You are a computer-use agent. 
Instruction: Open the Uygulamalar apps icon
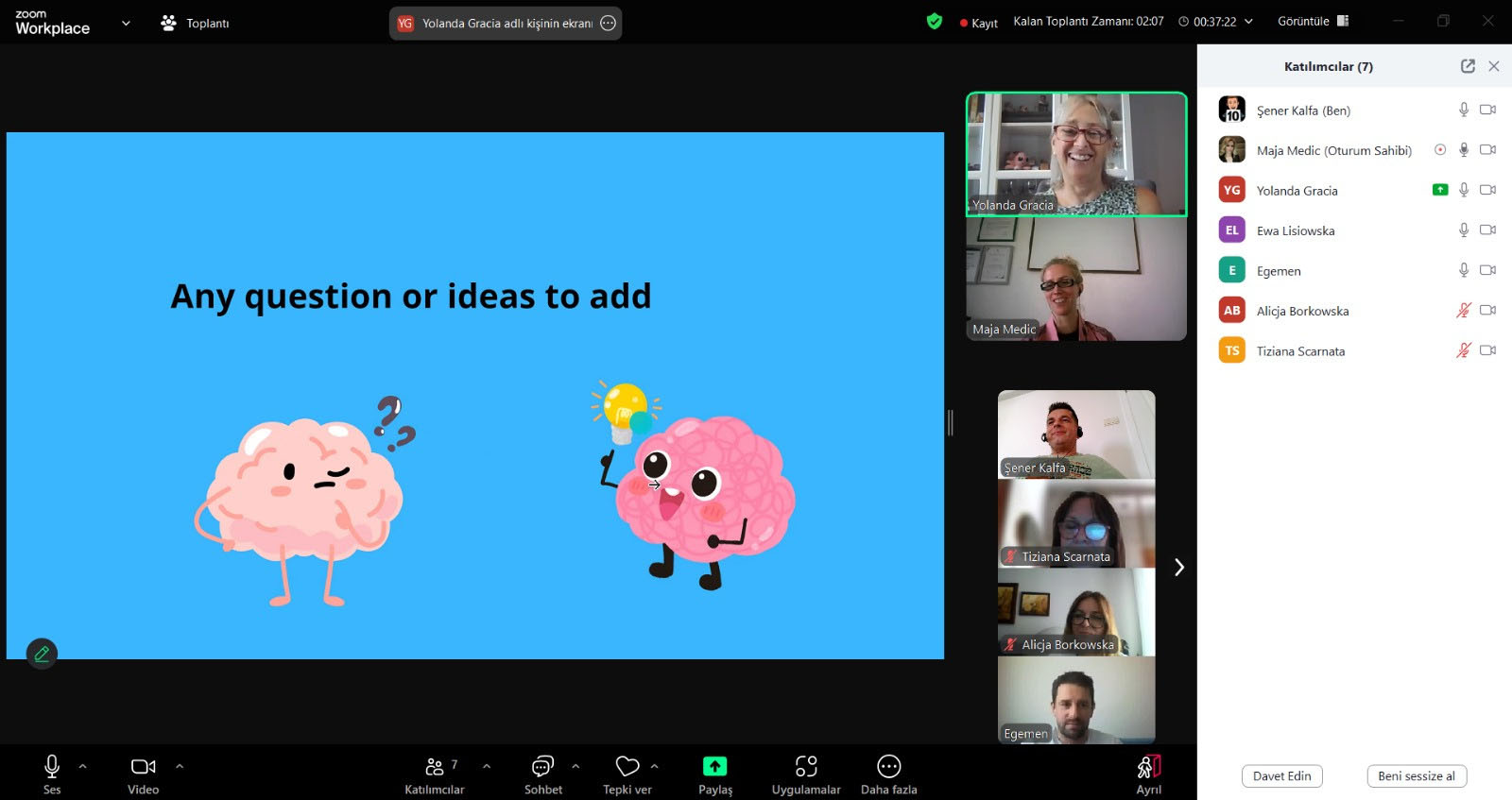pos(805,766)
